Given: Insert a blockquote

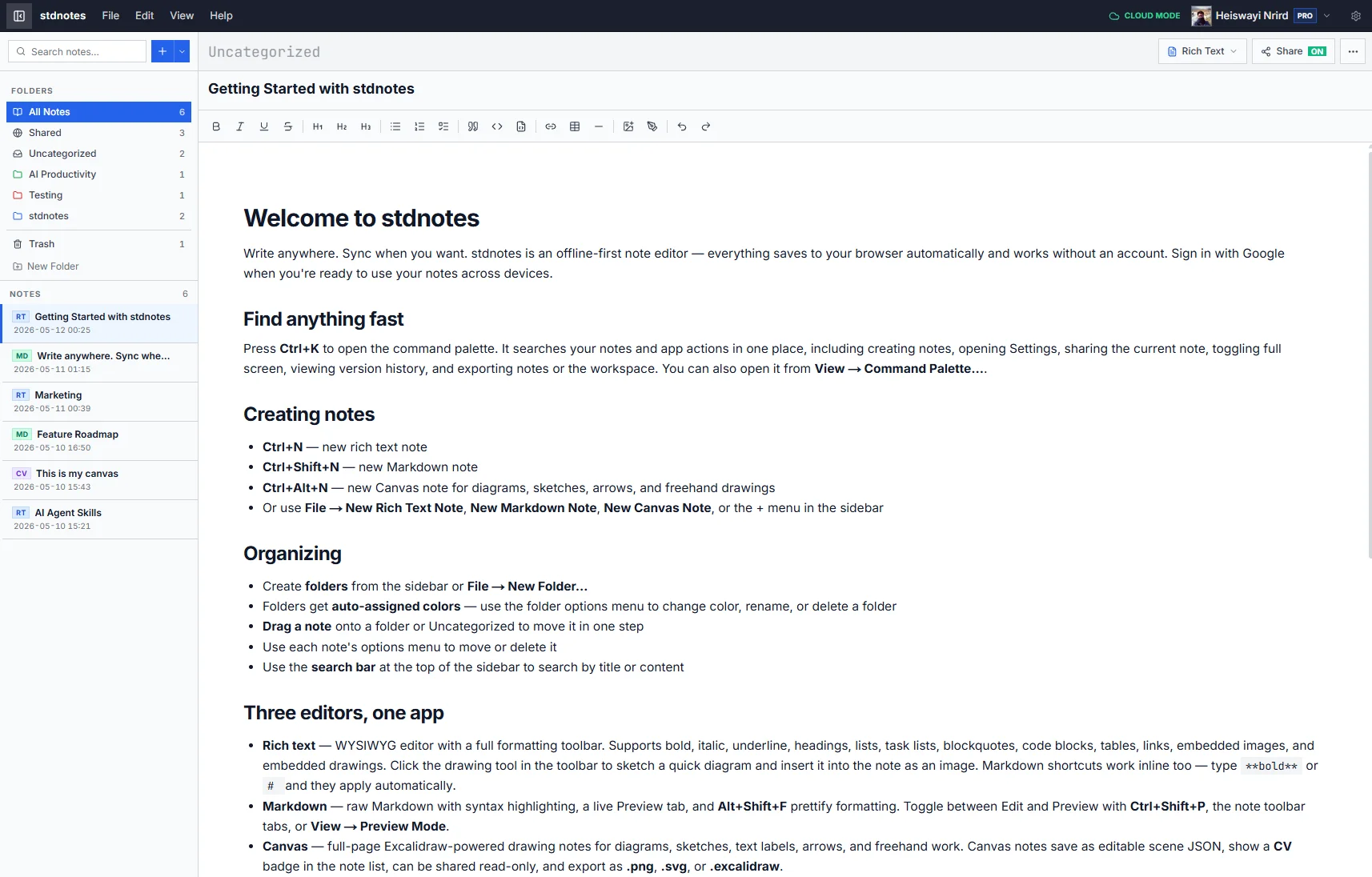Looking at the screenshot, I should [473, 126].
